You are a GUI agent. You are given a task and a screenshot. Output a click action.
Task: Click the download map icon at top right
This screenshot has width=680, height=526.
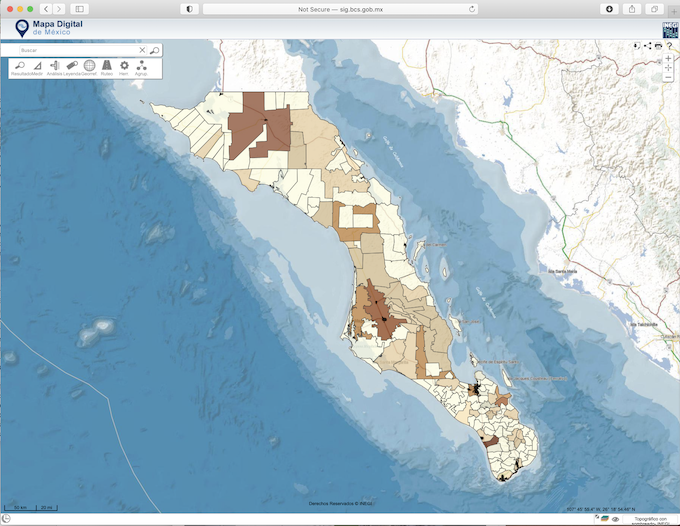tap(637, 46)
